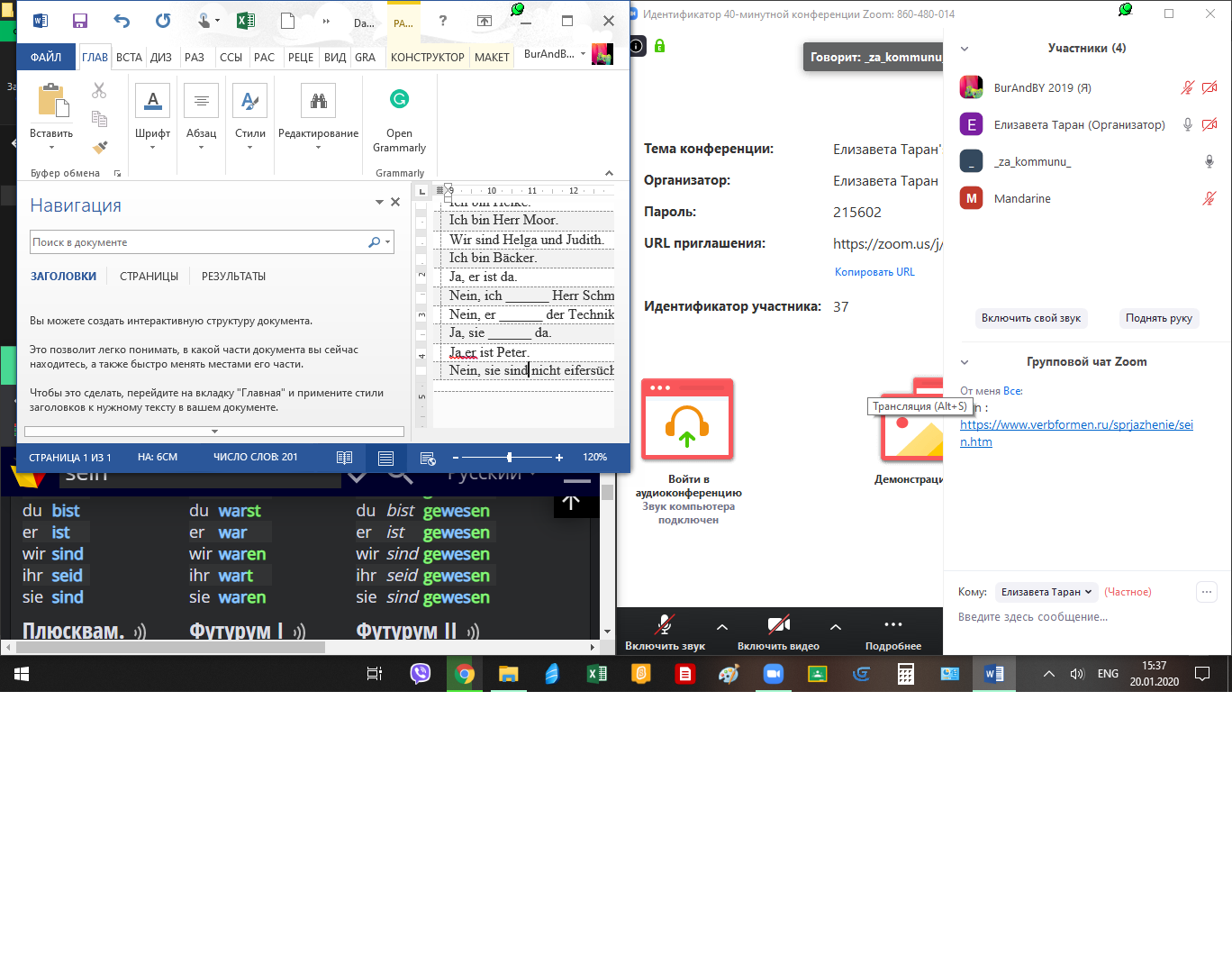Viewport: 1232px width, 964px height.
Task: Click the Excel icon in Word's quick access toolbar
Action: (x=245, y=21)
